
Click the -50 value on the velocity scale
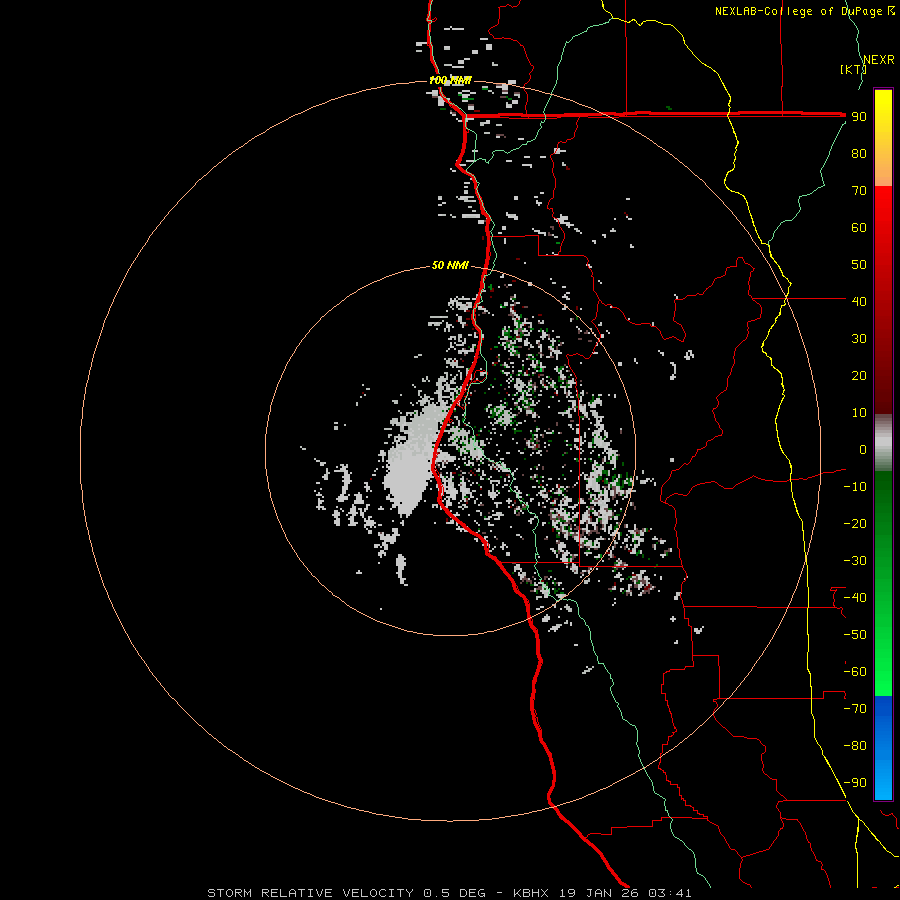855,635
